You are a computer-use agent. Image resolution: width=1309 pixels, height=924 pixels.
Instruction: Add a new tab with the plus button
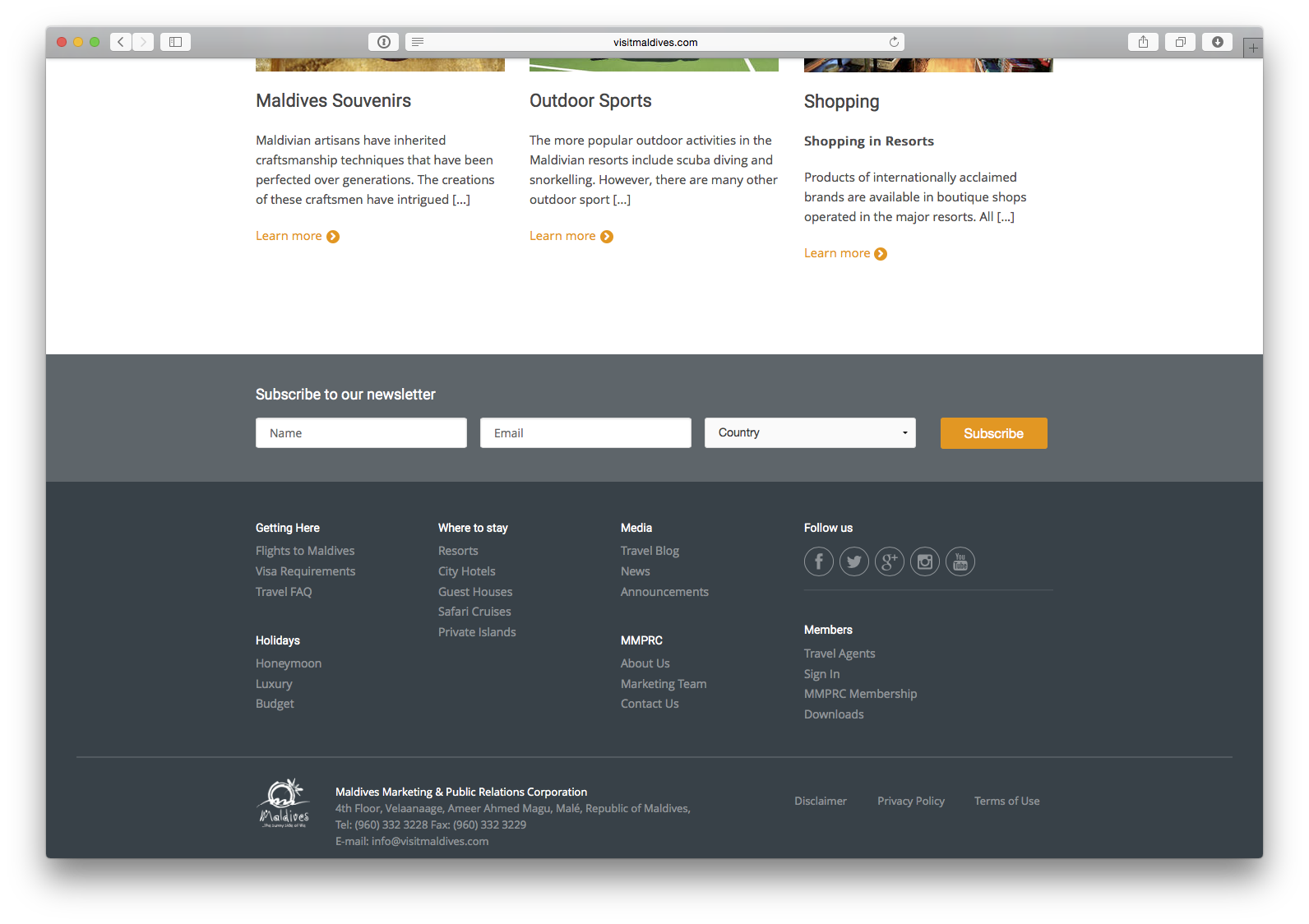click(x=1252, y=48)
